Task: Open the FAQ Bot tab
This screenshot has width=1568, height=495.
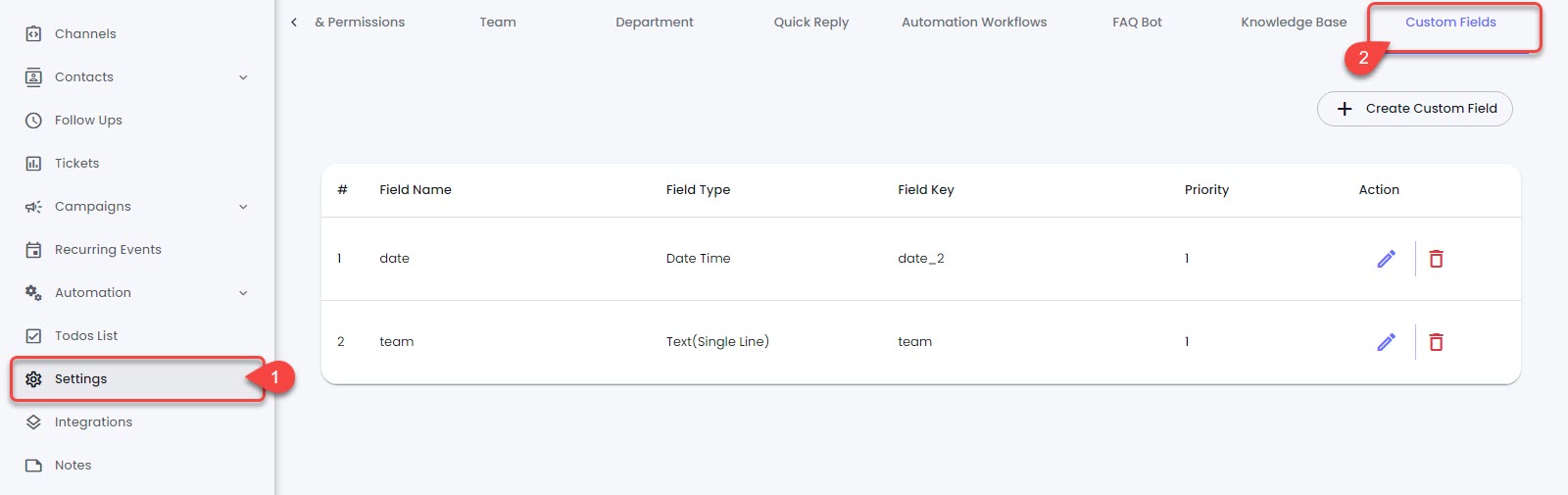Action: 1137,23
